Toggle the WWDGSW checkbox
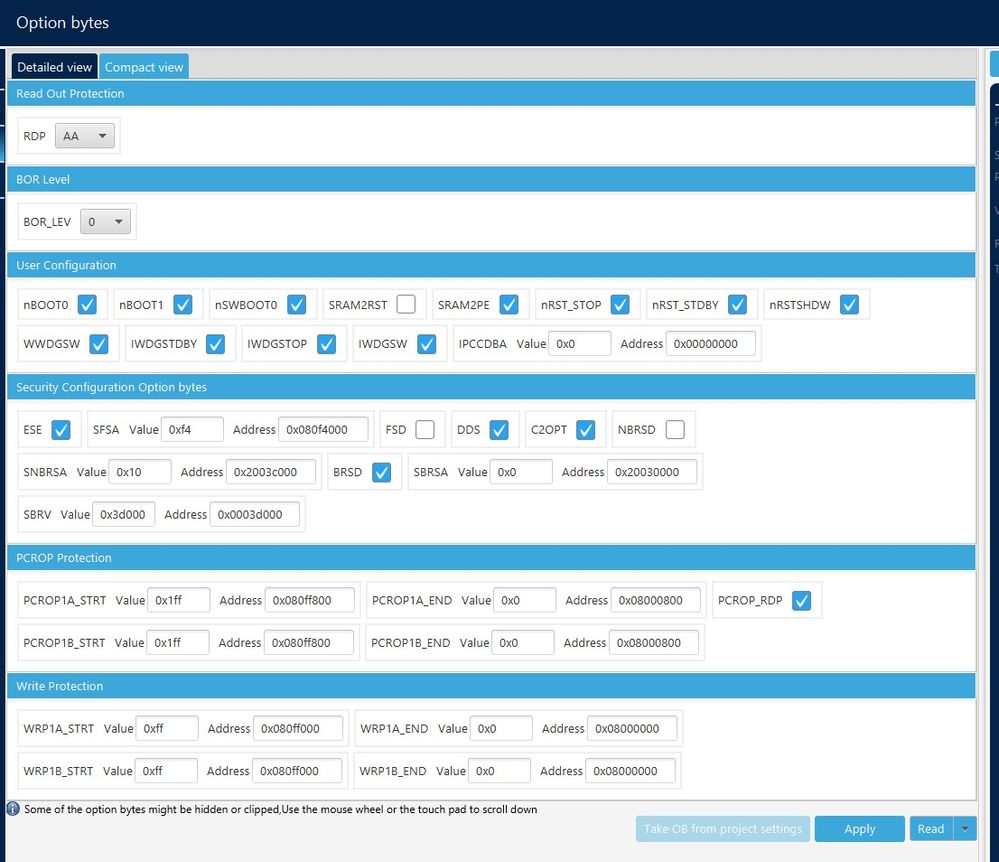This screenshot has width=999, height=862. click(x=99, y=344)
